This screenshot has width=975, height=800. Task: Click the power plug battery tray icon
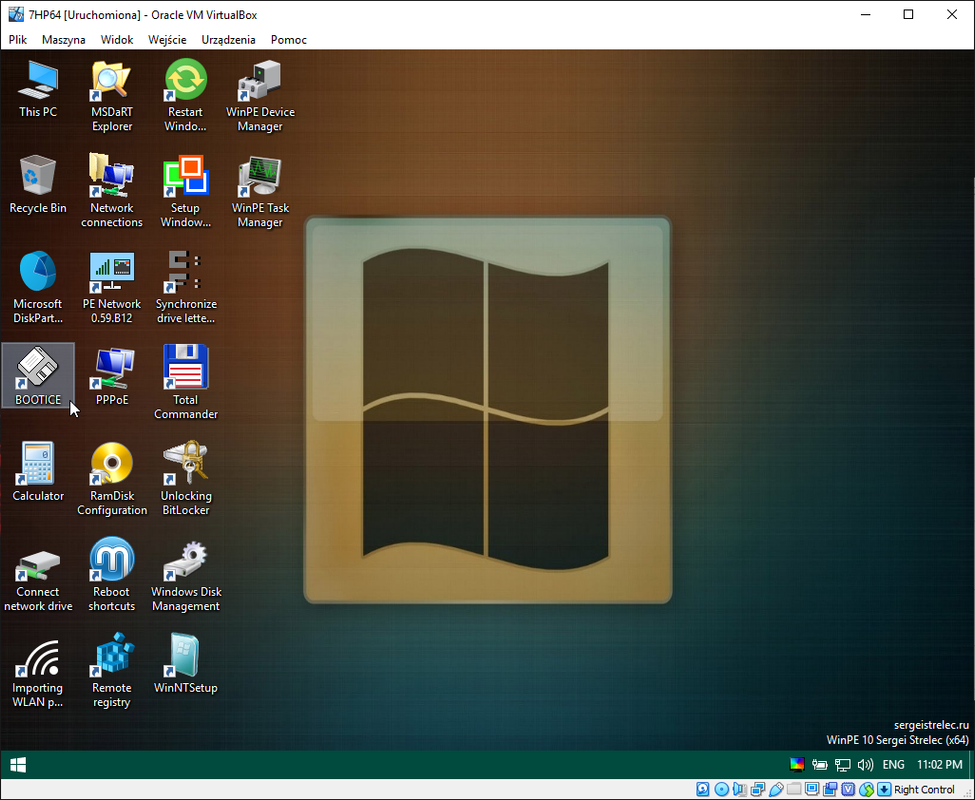click(820, 765)
